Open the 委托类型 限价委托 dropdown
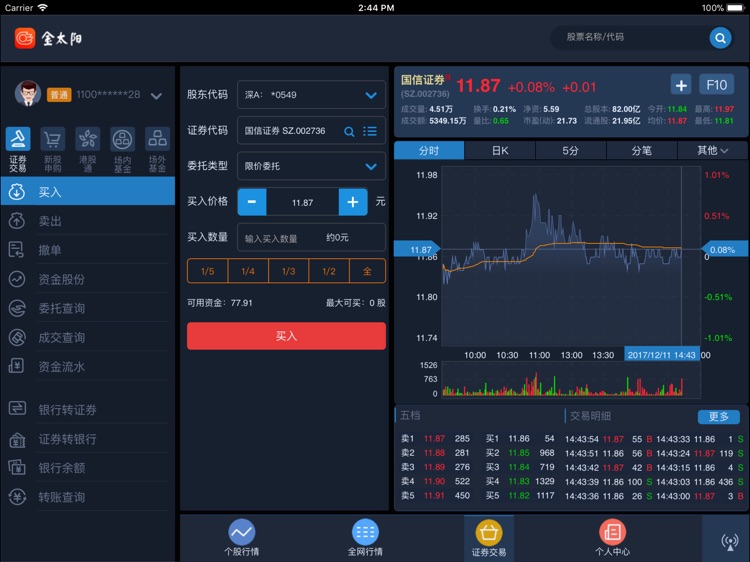Screen dimensions: 750x562 (x=311, y=166)
